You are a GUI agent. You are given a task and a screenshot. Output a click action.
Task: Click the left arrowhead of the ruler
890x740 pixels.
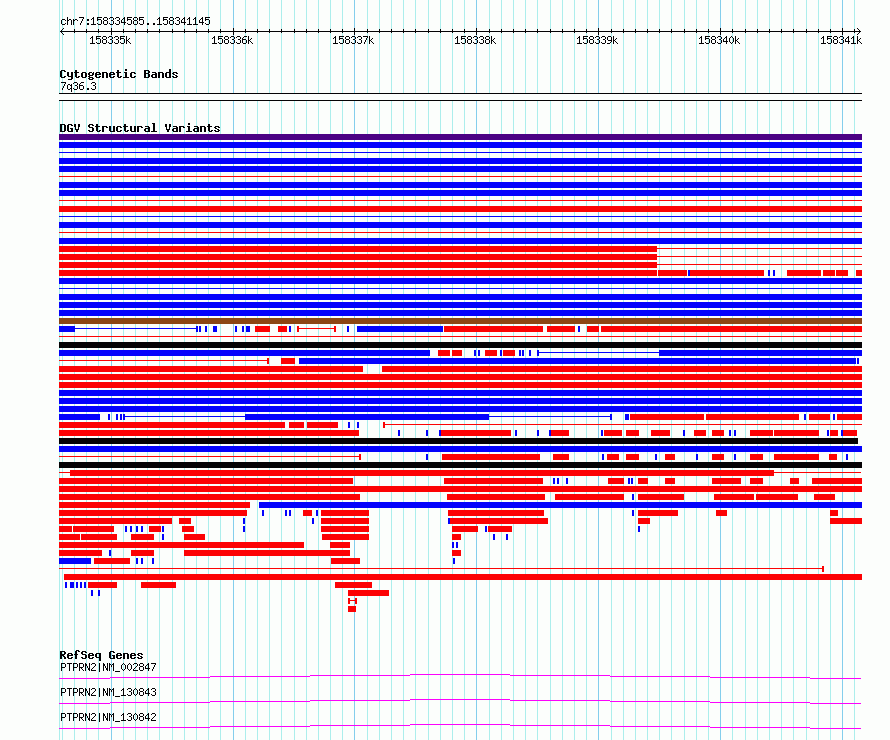pyautogui.click(x=62, y=32)
